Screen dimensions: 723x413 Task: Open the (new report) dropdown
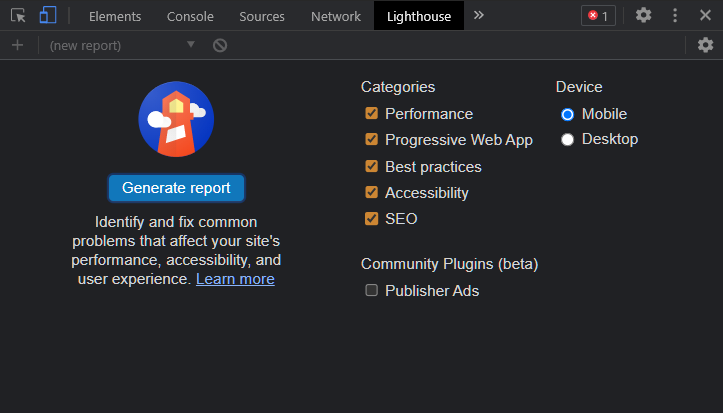point(122,45)
